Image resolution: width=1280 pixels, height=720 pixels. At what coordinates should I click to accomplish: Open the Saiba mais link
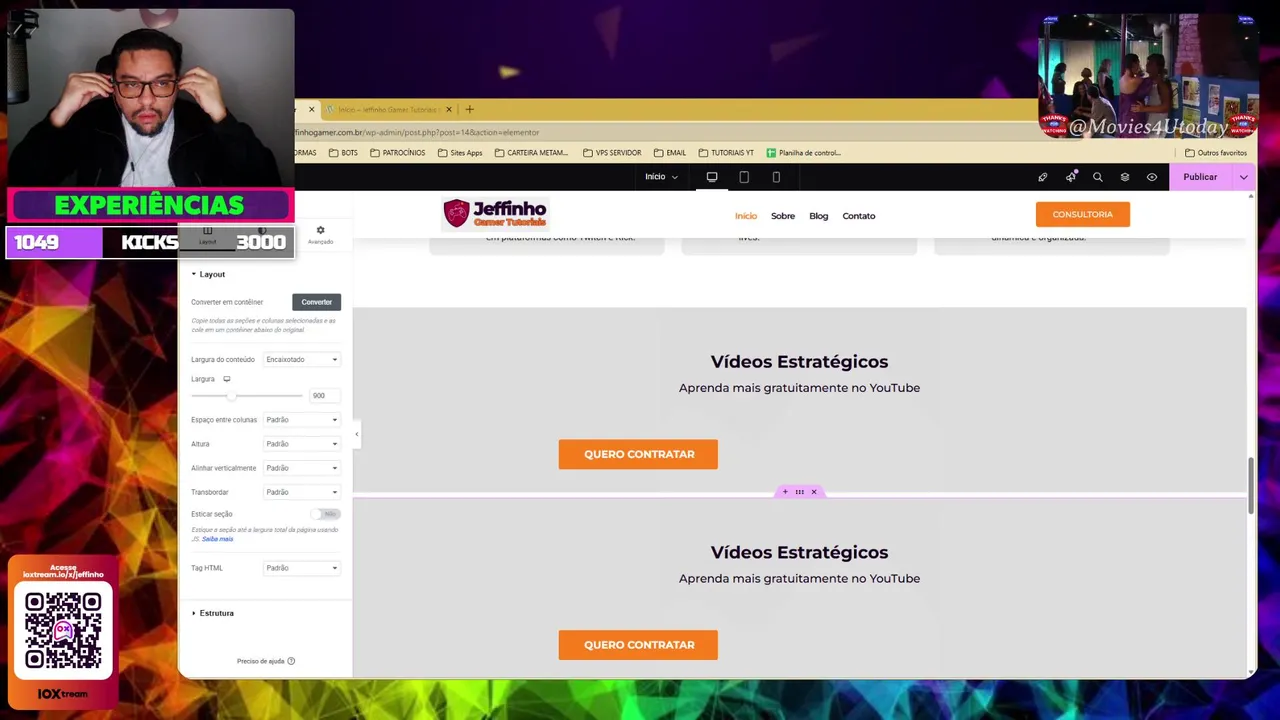point(217,539)
